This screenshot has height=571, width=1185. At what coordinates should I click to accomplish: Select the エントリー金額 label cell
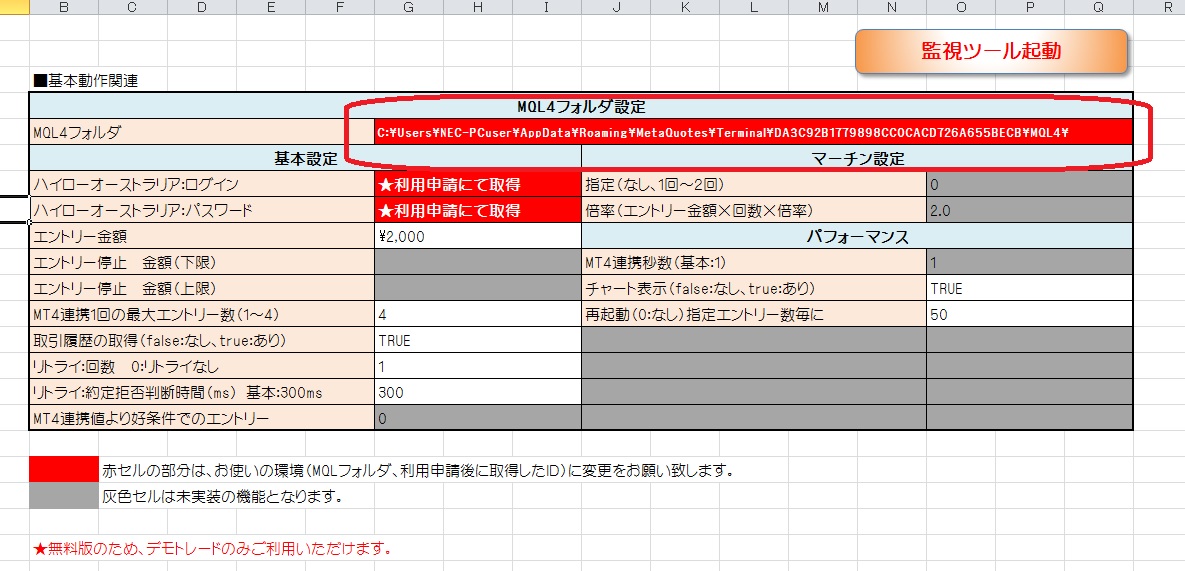click(202, 236)
